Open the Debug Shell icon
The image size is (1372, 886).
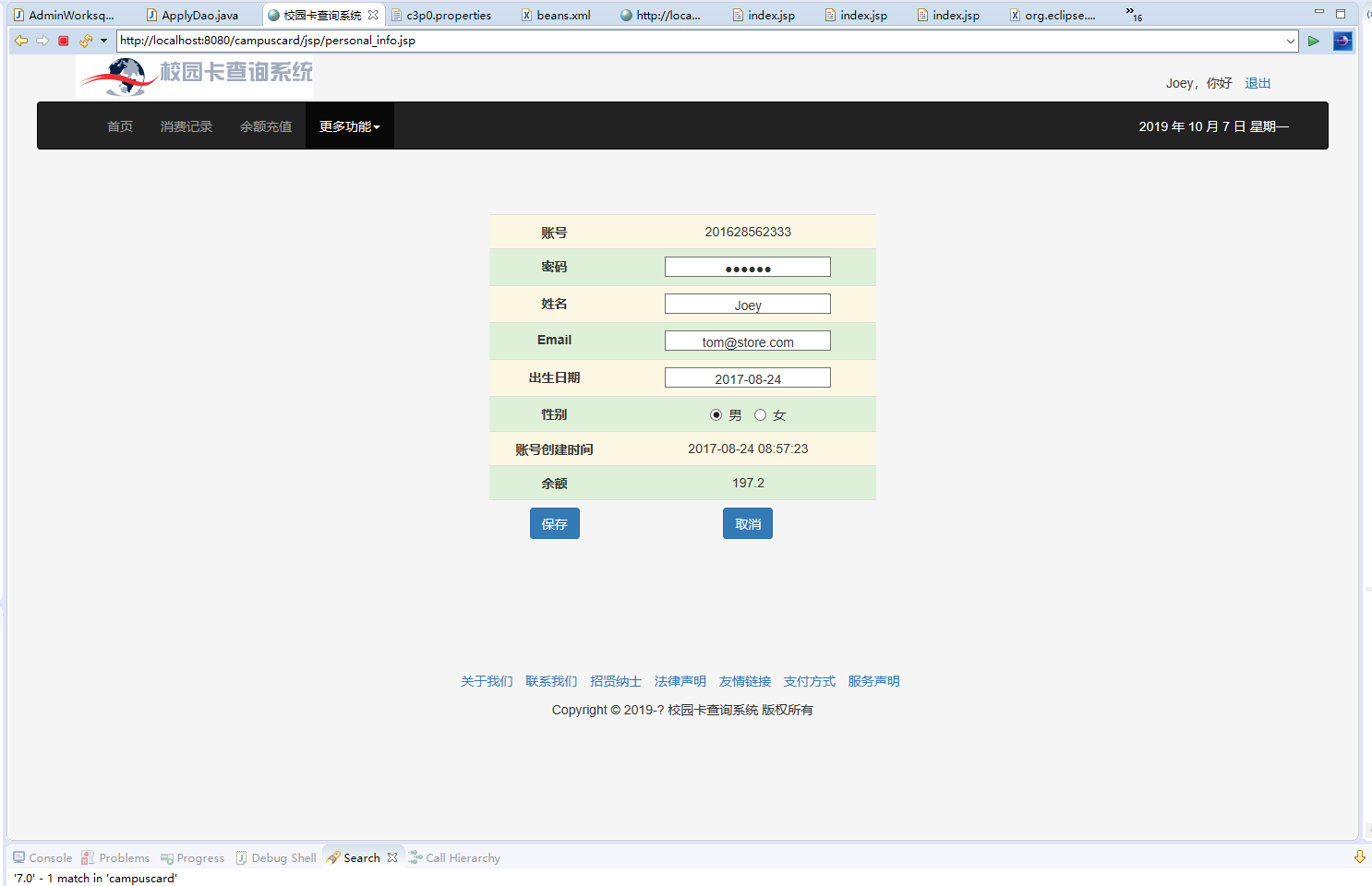point(242,857)
